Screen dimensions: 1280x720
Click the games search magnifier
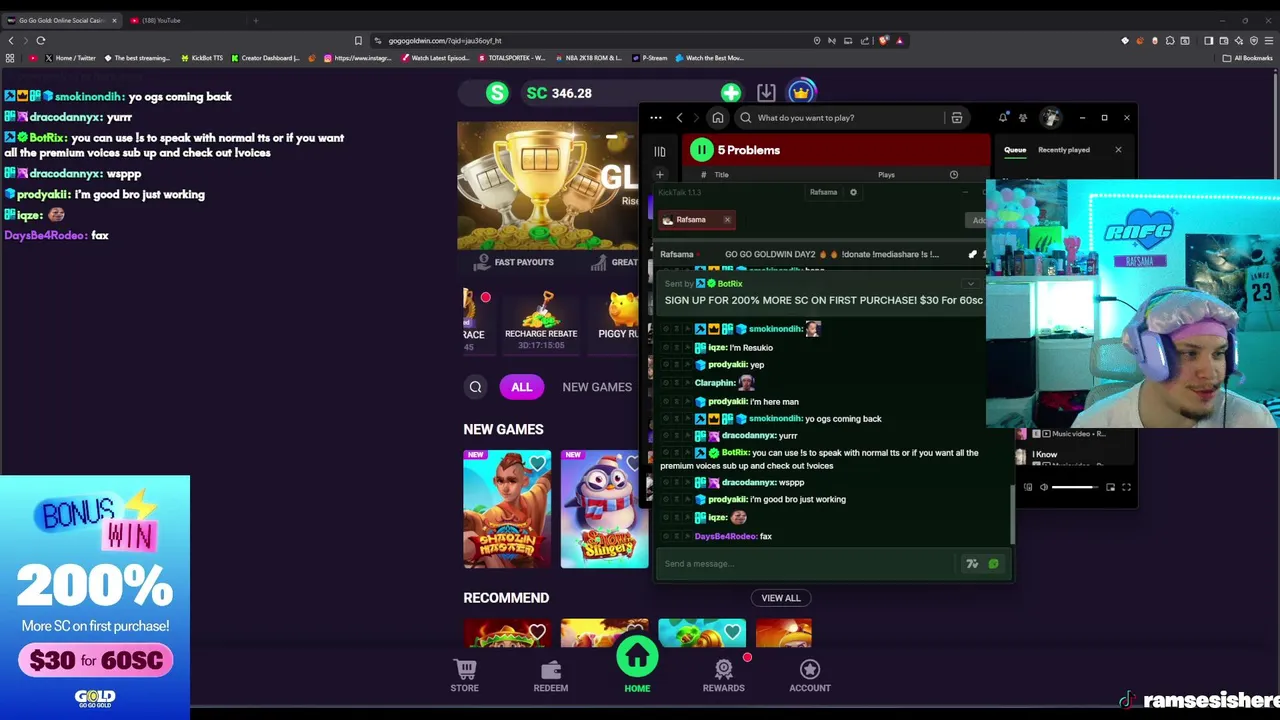(x=476, y=387)
